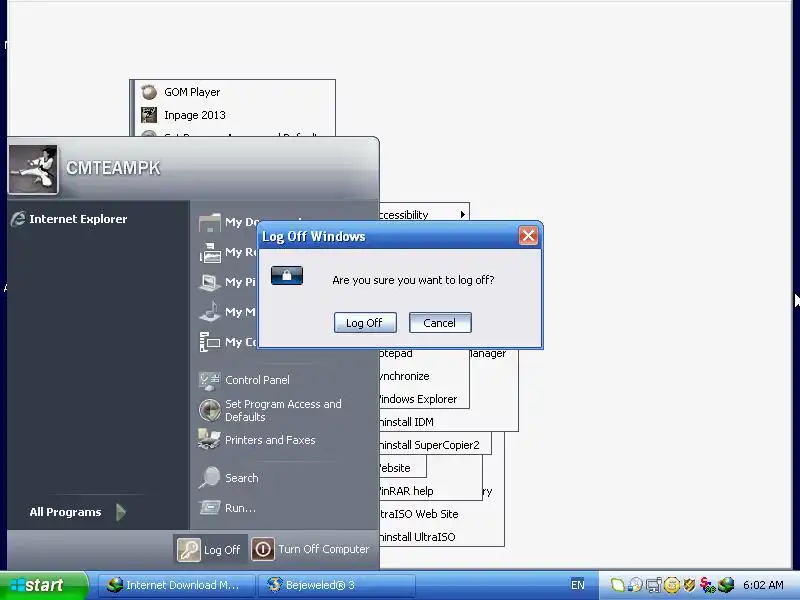Screen dimensions: 800x600
Task: Open Internet Explorer from Start menu
Action: tap(69, 219)
